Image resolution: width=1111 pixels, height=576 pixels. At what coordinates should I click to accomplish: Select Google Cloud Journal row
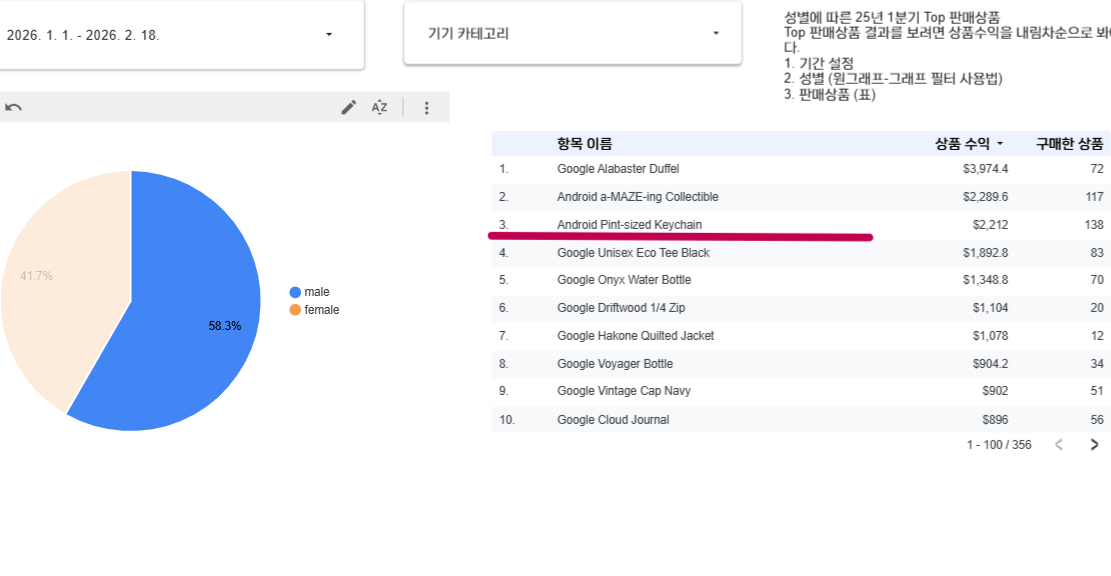click(801, 419)
